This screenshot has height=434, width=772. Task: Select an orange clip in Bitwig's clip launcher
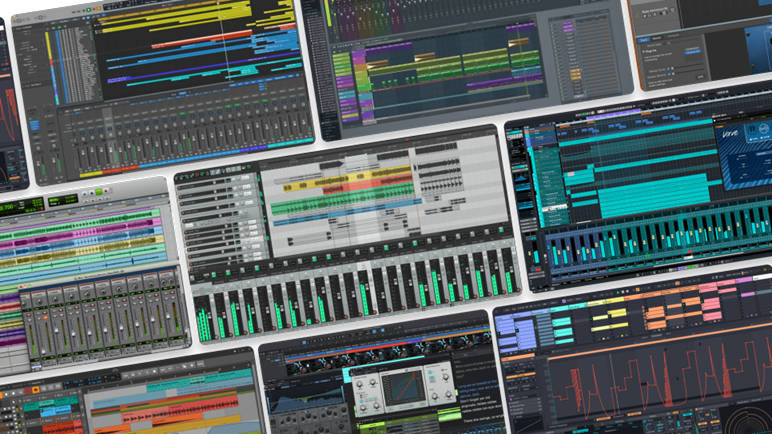655,313
